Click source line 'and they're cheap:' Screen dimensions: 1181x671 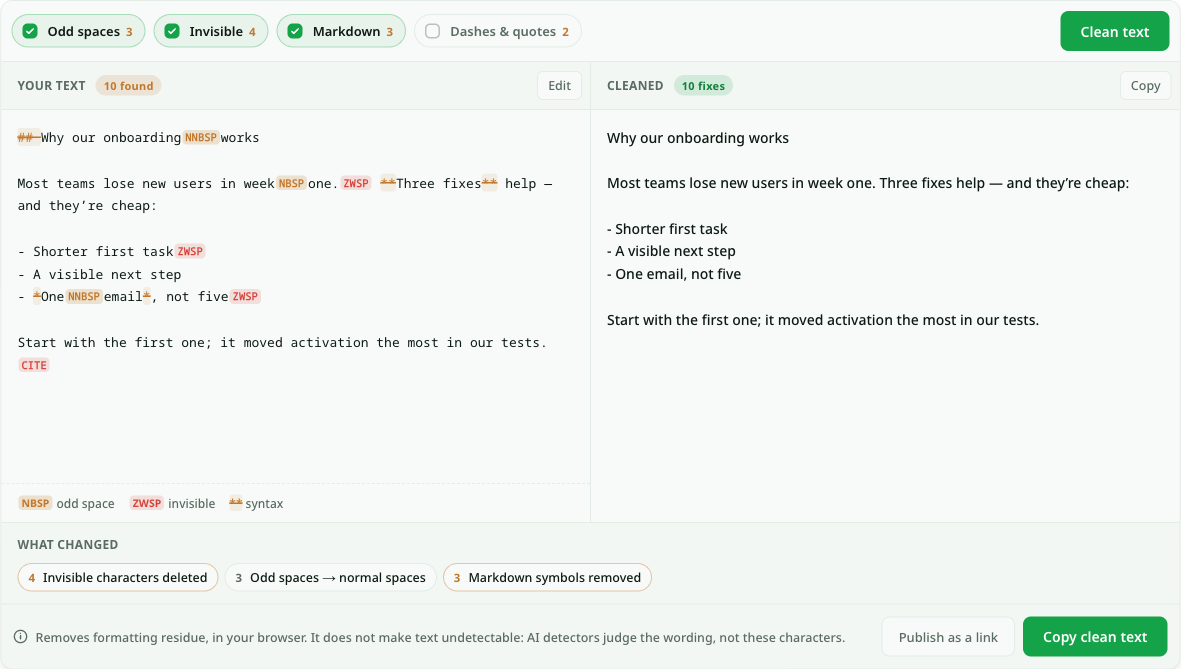[x=87, y=206]
